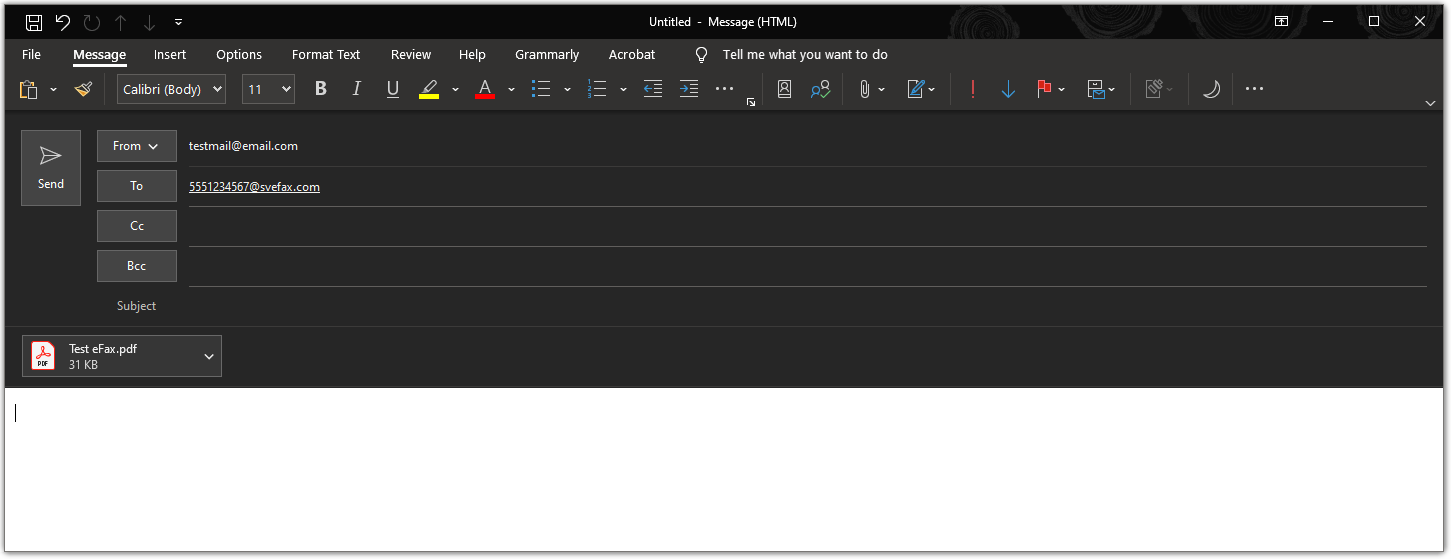The height and width of the screenshot is (559, 1451).
Task: Mark message as High Importance
Action: [x=972, y=89]
